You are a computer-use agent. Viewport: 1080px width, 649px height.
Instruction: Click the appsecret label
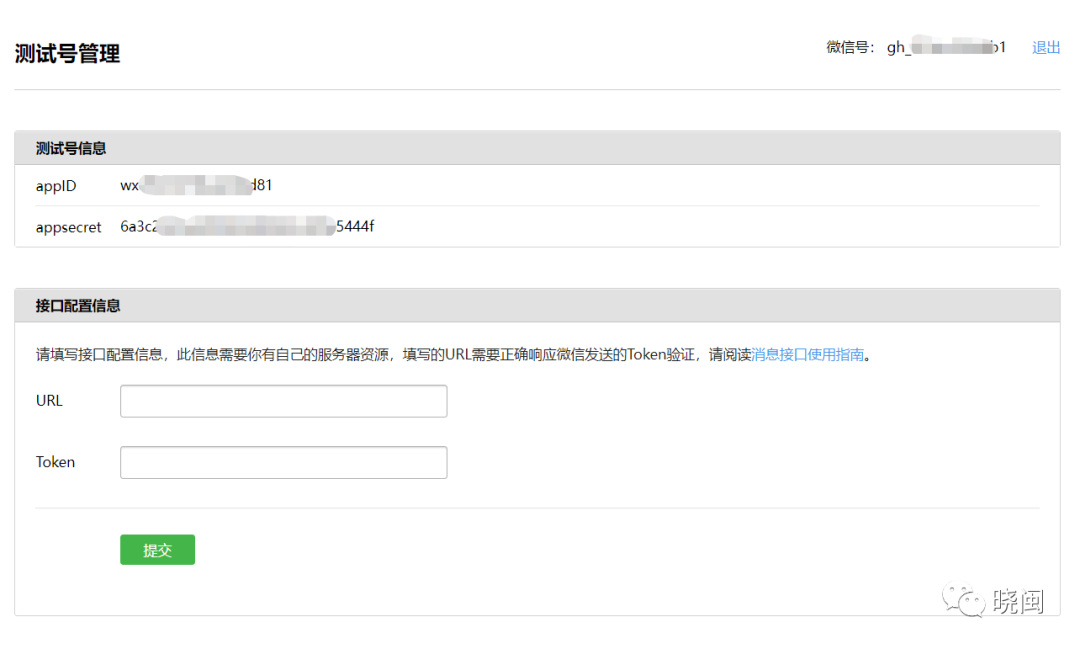[x=68, y=227]
